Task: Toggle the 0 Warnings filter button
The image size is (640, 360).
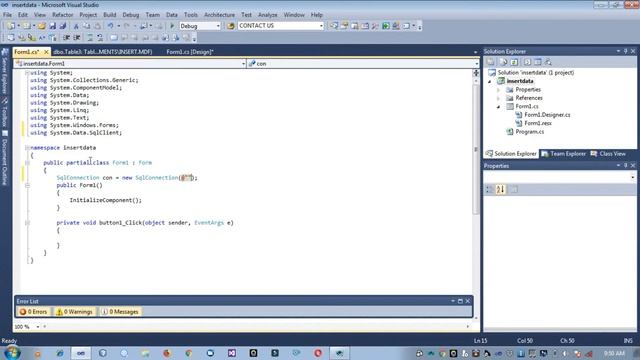Action: point(74,312)
